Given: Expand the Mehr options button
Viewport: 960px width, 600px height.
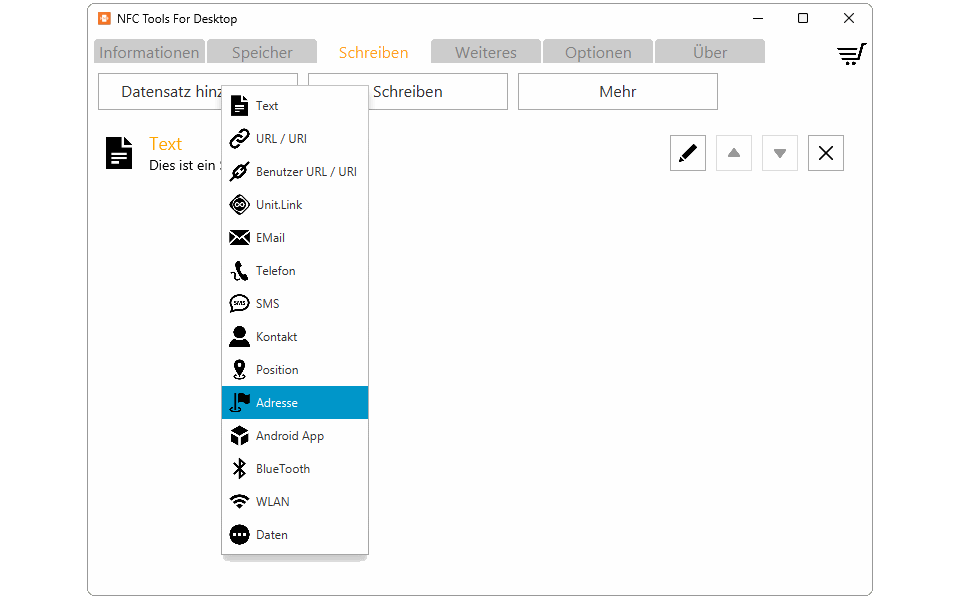Looking at the screenshot, I should pyautogui.click(x=617, y=92).
